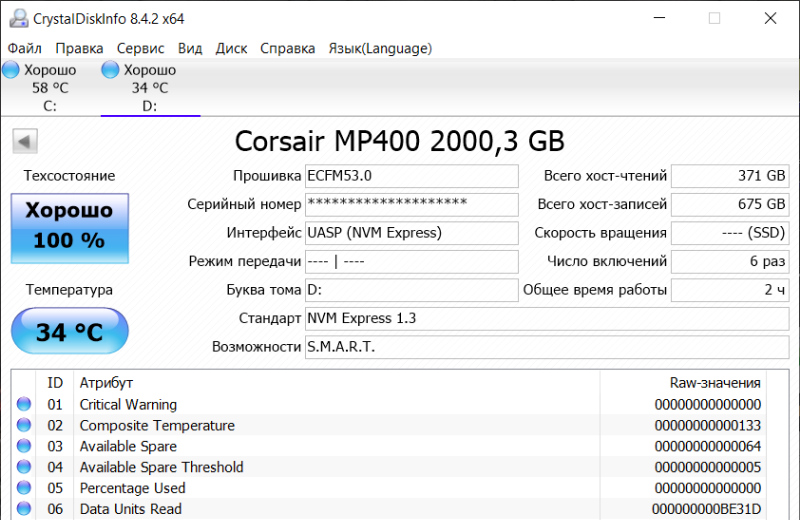The height and width of the screenshot is (520, 800).
Task: Open the Язык(Language) menu
Action: click(380, 48)
